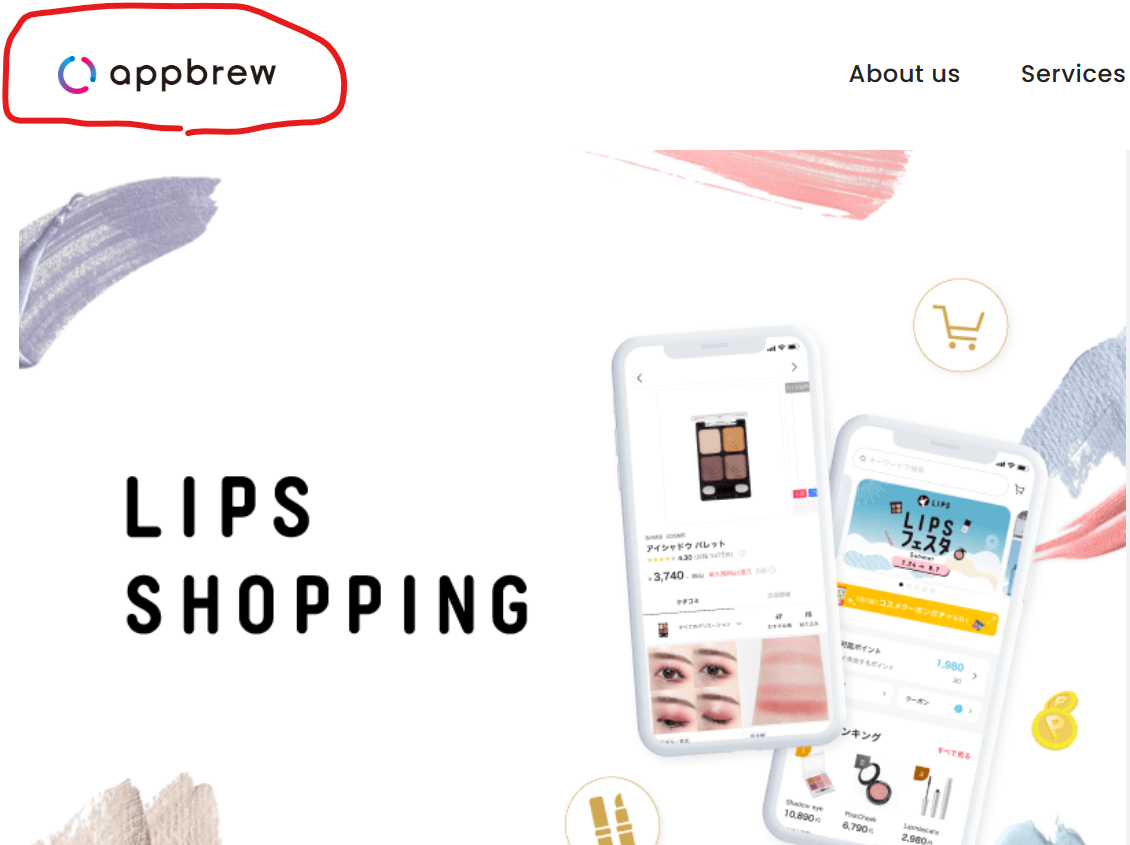Click the appbrew logo
This screenshot has height=845, width=1130.
[x=167, y=73]
